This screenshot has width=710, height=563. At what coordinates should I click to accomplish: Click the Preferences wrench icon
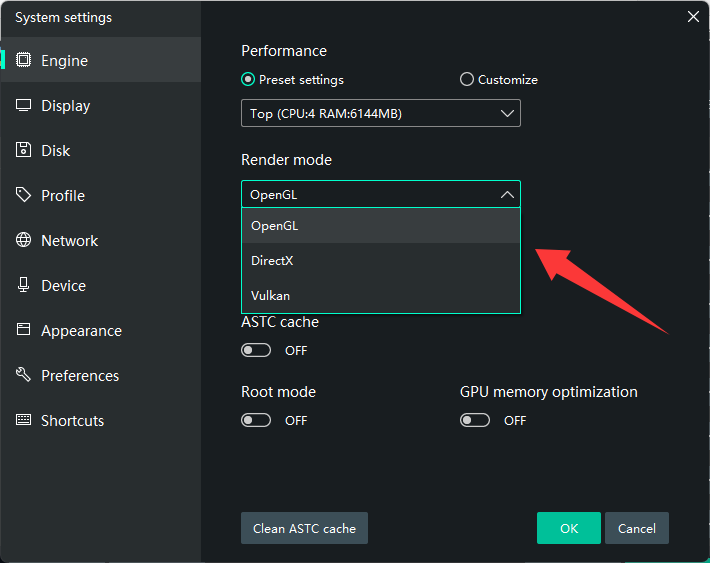tap(23, 375)
